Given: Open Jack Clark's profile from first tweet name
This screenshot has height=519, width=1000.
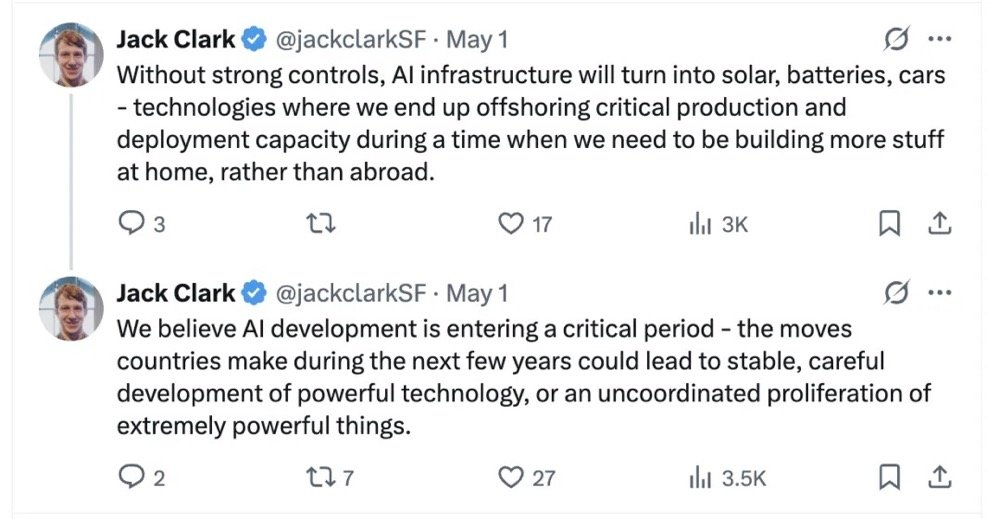Looking at the screenshot, I should 176,40.
